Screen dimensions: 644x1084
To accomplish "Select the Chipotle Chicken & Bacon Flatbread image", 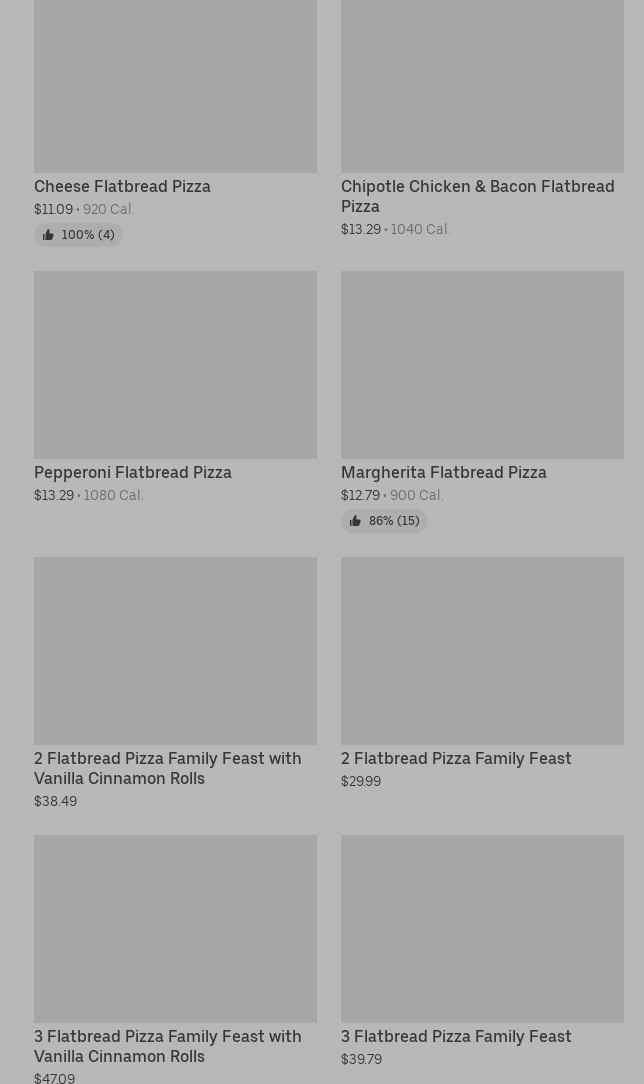I will 482,85.
